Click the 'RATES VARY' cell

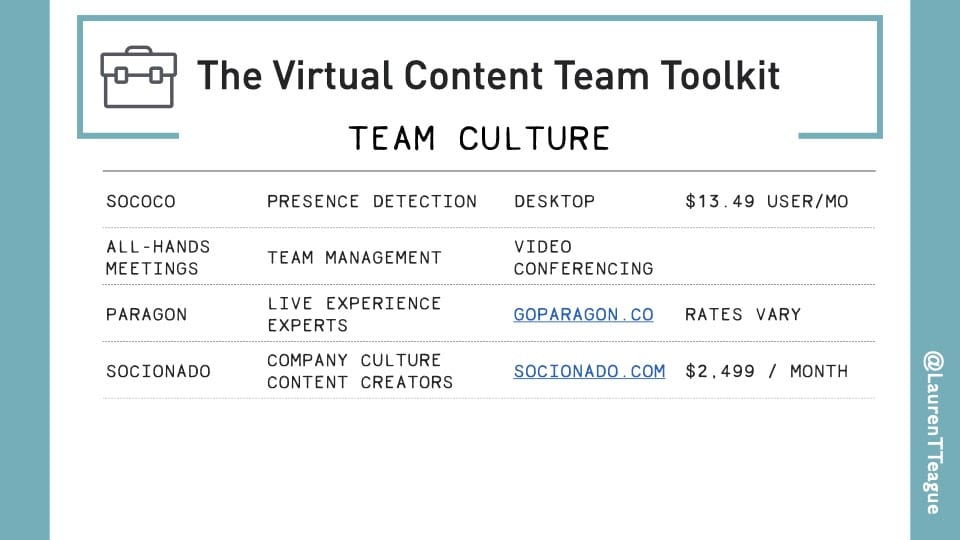click(743, 315)
